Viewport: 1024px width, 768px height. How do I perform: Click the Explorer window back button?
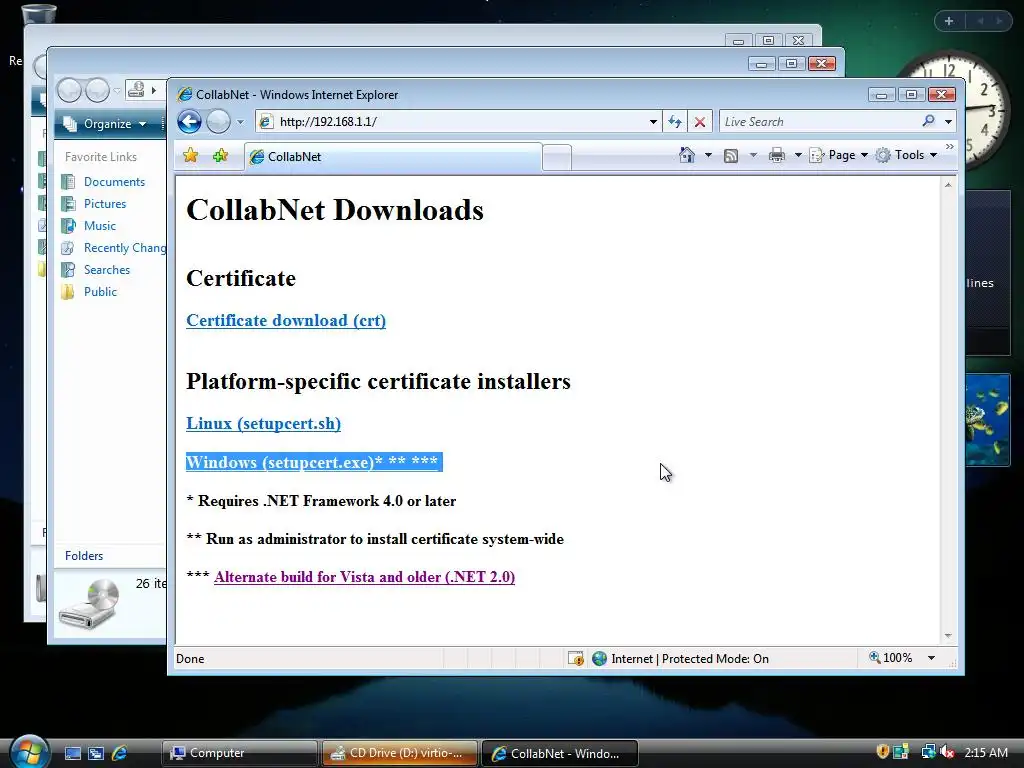coord(69,90)
